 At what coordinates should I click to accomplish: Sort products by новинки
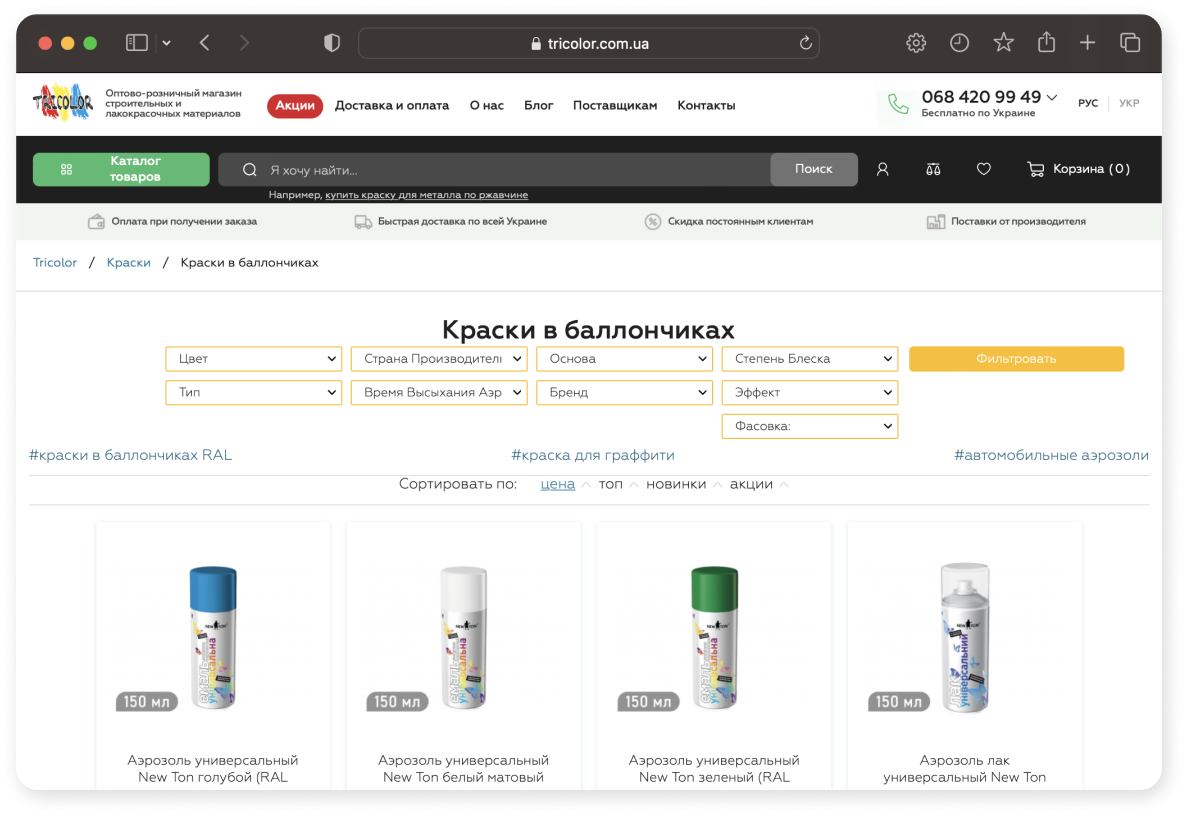pyautogui.click(x=675, y=484)
